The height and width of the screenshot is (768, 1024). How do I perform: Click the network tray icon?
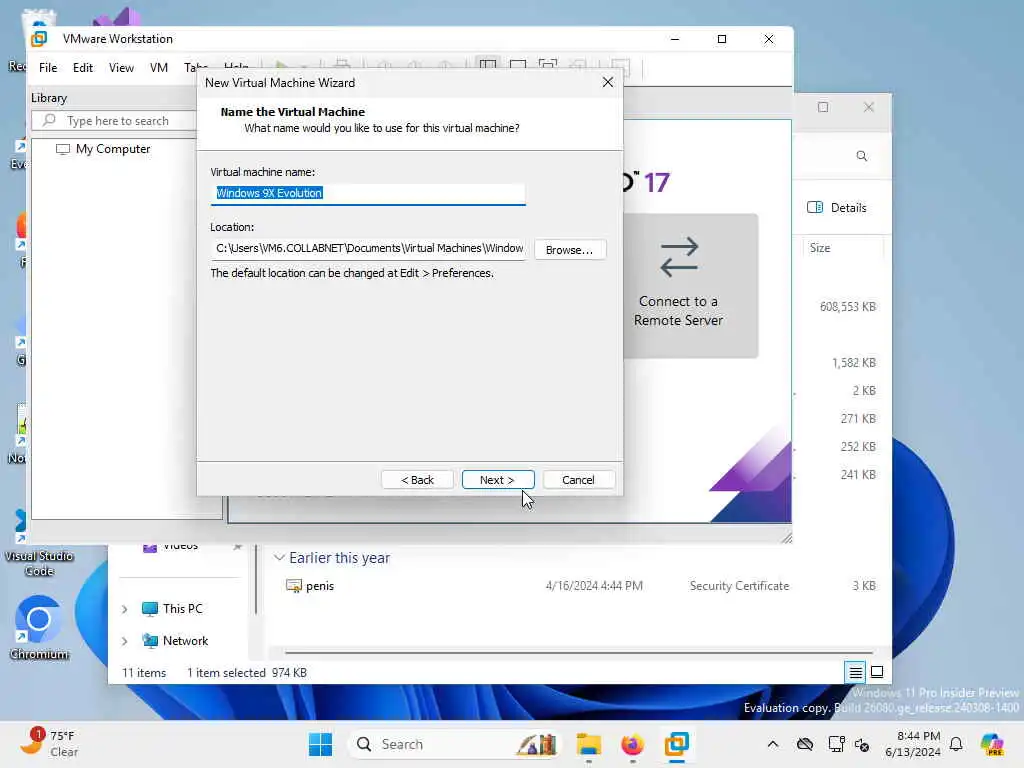[836, 744]
